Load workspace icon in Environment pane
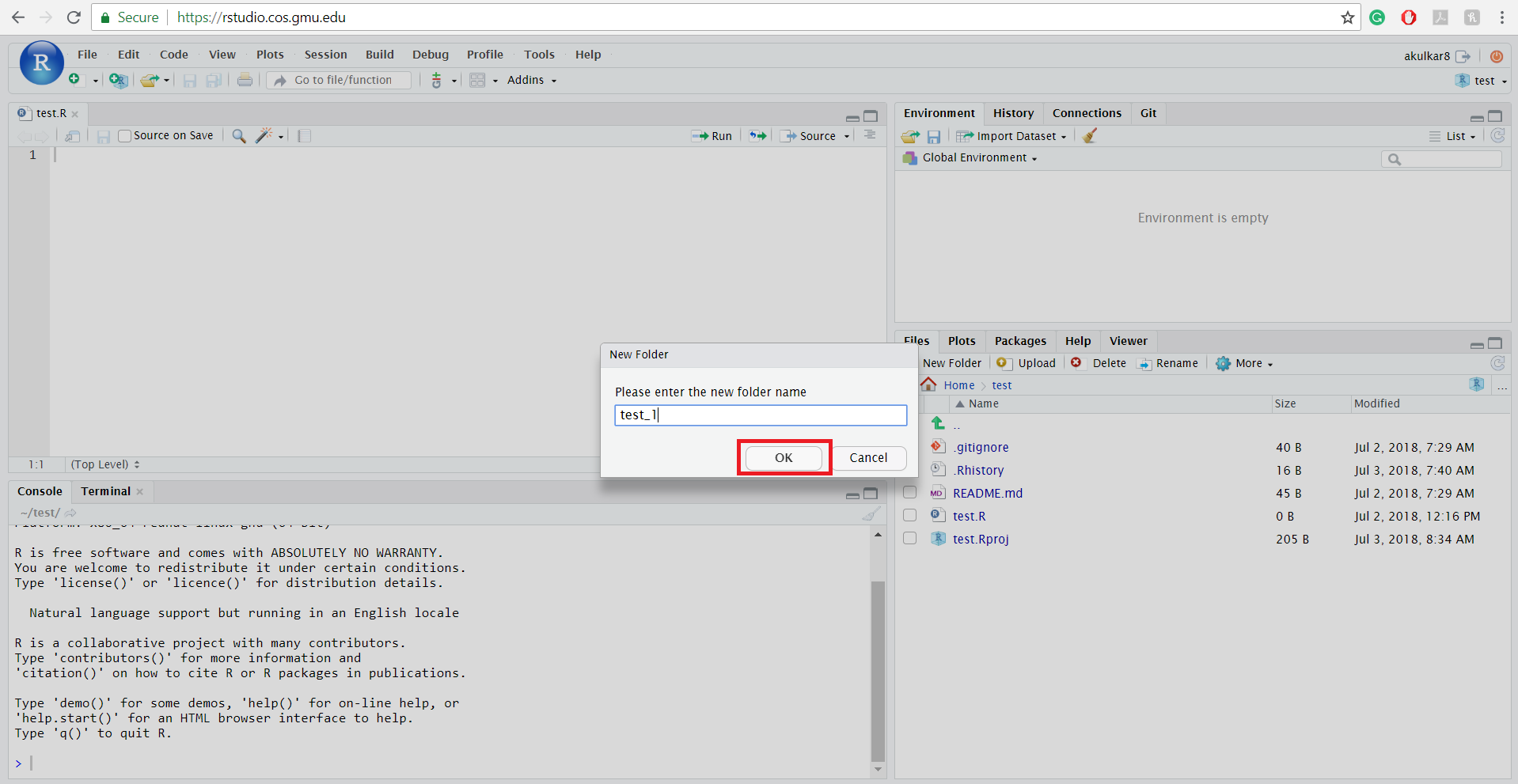 (910, 136)
